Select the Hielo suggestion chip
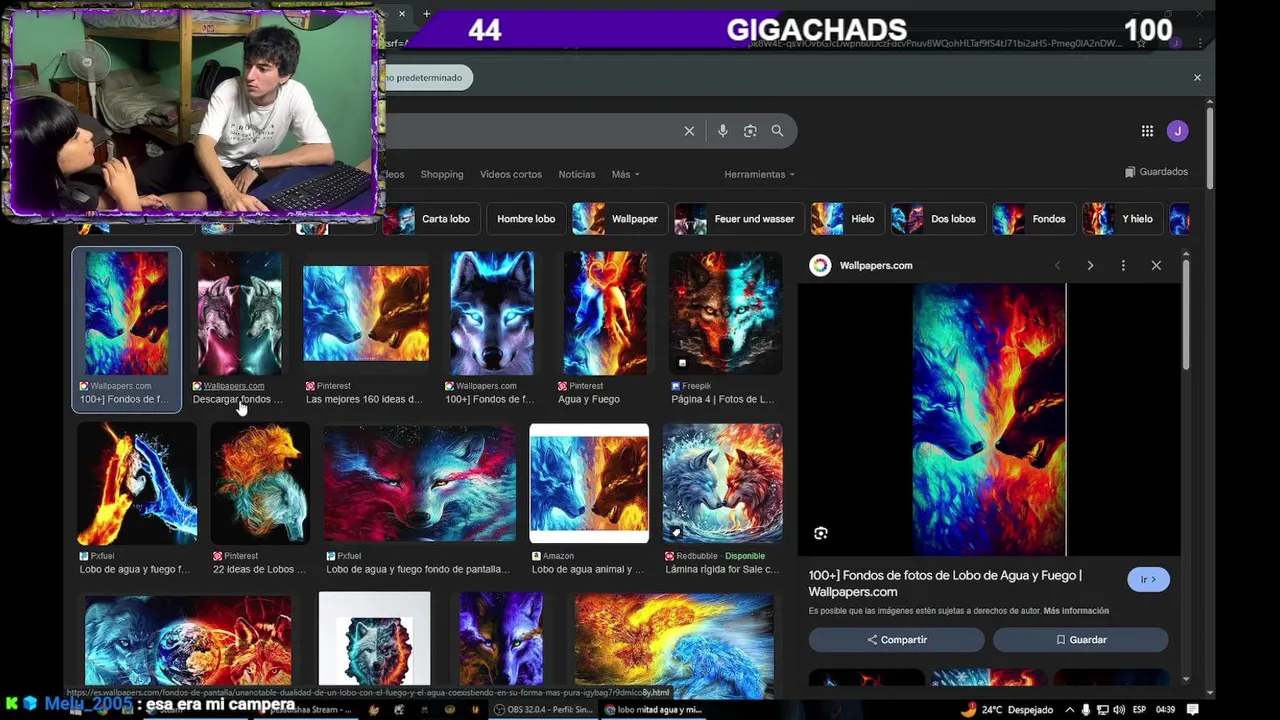Viewport: 1280px width, 720px height. click(847, 219)
